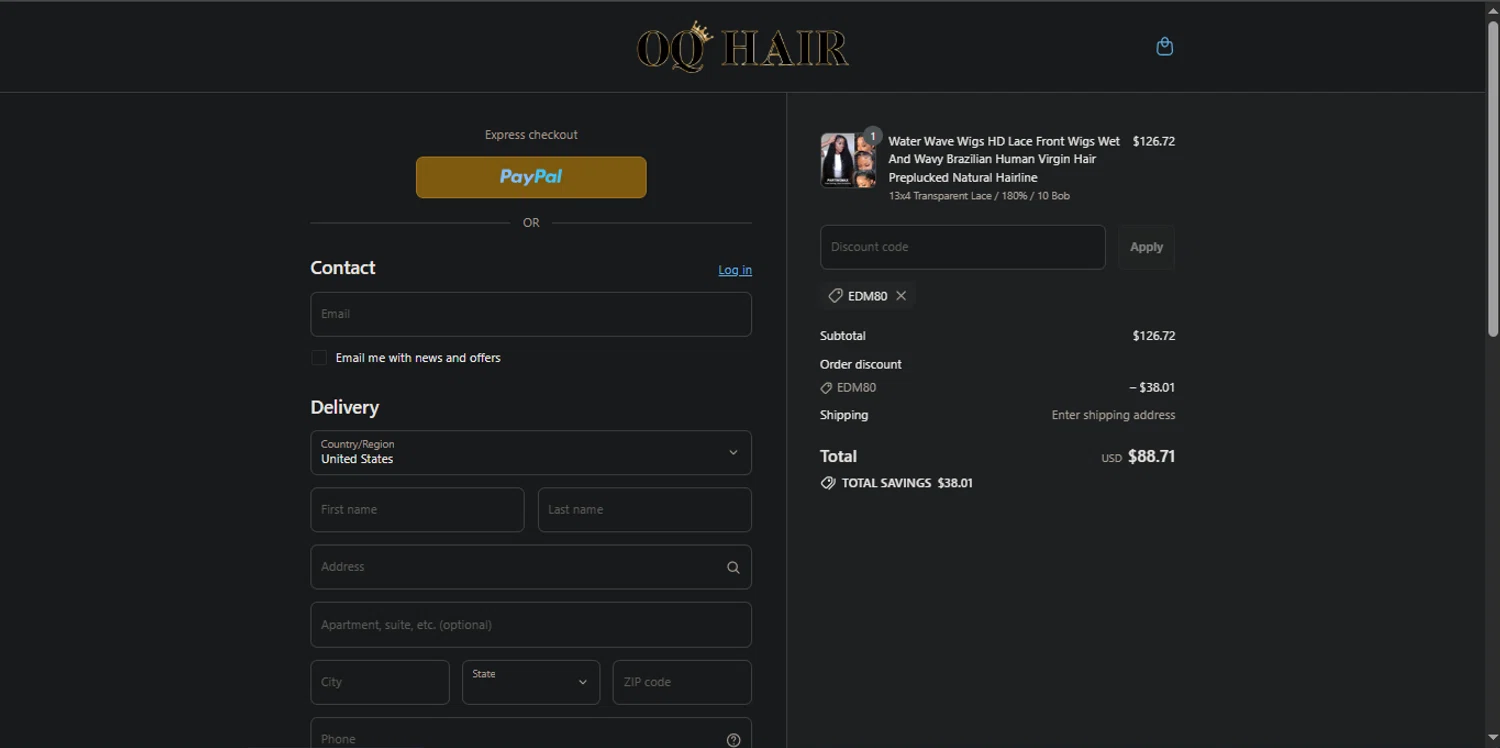This screenshot has height=748, width=1500.
Task: Click the product quantity badge on thumbnail
Action: (x=873, y=136)
